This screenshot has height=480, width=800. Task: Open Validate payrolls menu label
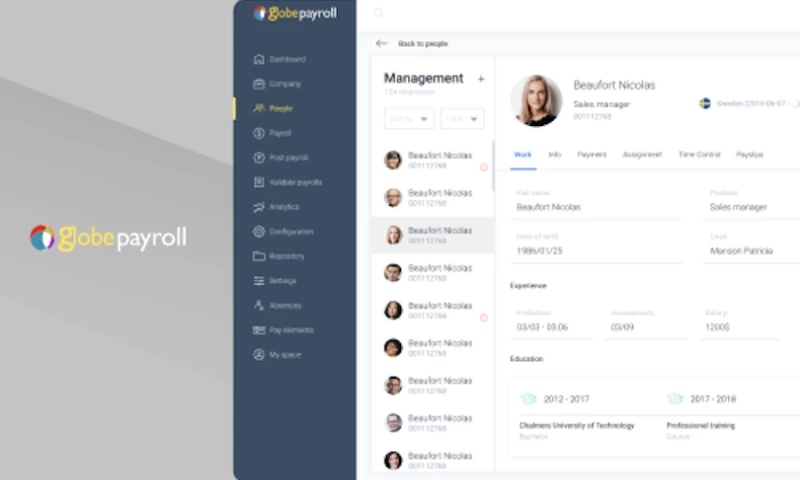tap(296, 183)
